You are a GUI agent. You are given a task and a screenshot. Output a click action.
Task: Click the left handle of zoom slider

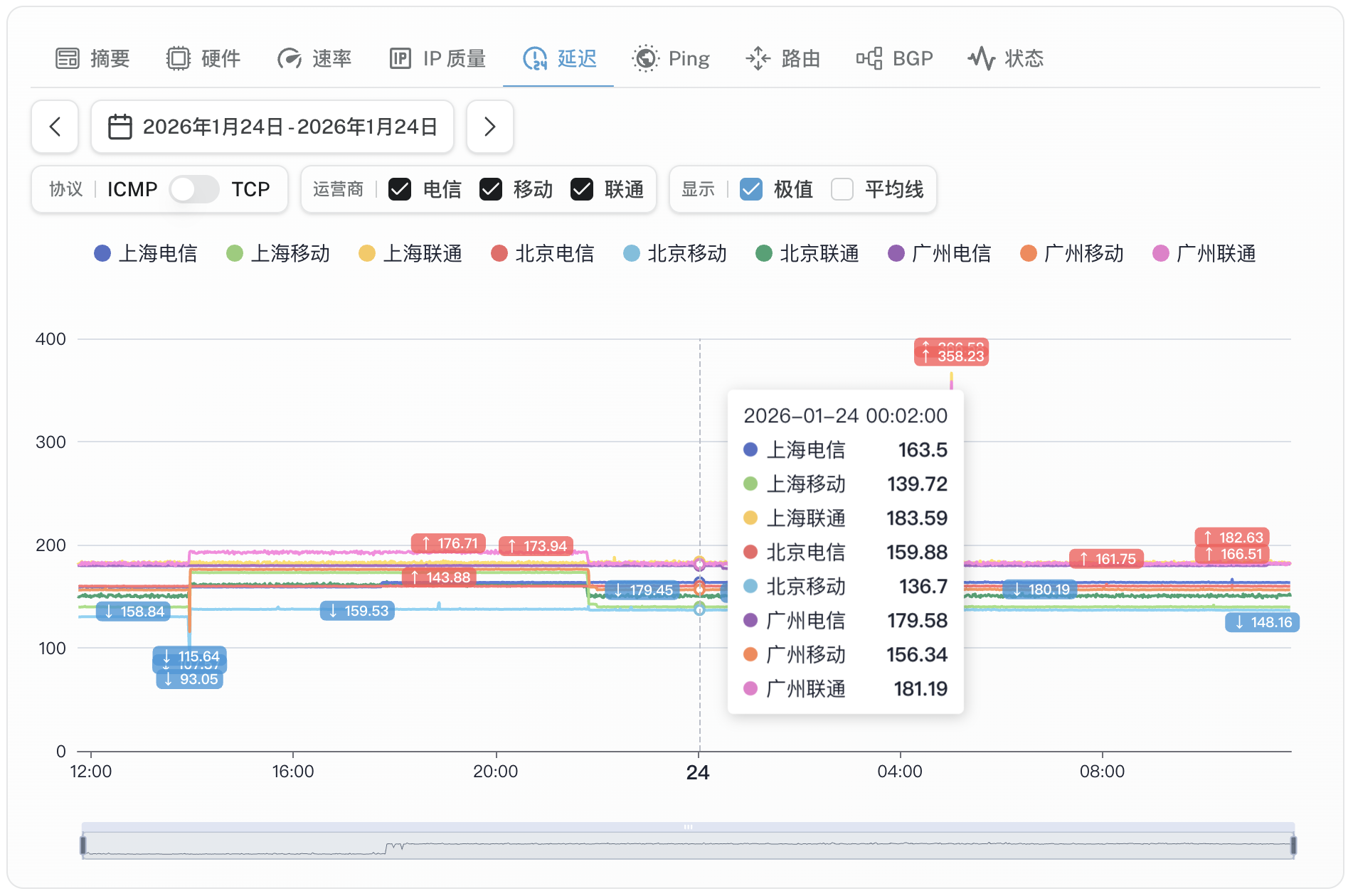tap(83, 845)
